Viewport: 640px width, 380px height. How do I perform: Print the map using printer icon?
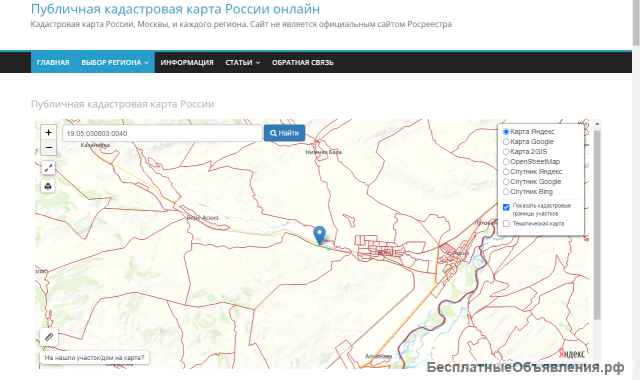[x=49, y=187]
